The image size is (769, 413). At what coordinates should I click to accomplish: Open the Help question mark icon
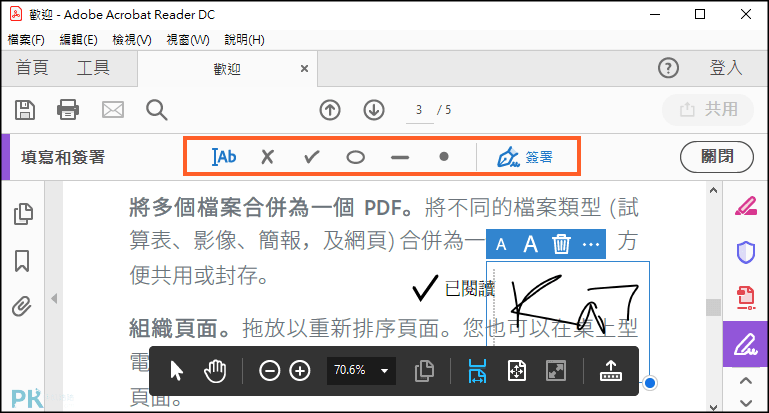click(668, 68)
